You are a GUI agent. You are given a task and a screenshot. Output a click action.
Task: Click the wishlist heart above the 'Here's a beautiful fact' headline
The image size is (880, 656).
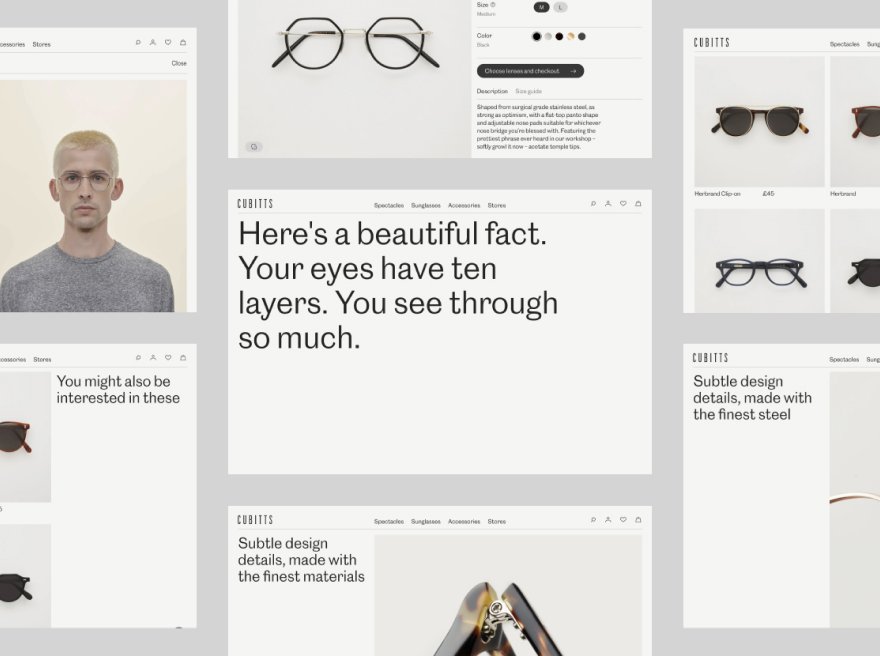click(x=623, y=204)
